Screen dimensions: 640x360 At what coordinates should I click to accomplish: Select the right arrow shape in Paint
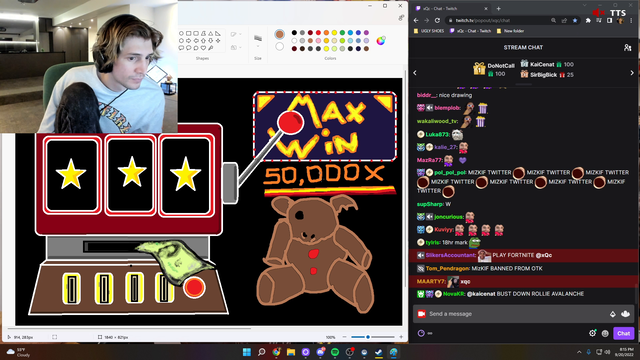click(x=189, y=41)
